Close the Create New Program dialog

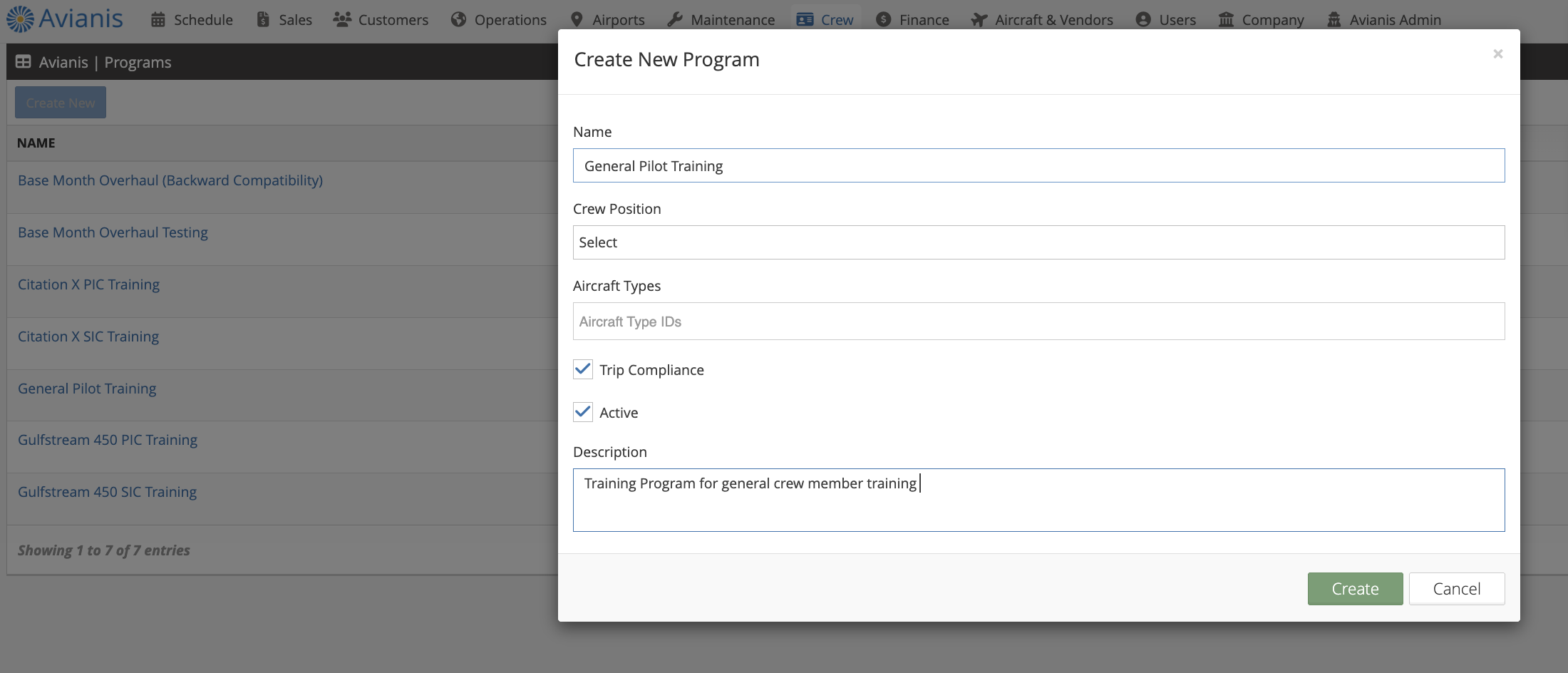pyautogui.click(x=1497, y=54)
